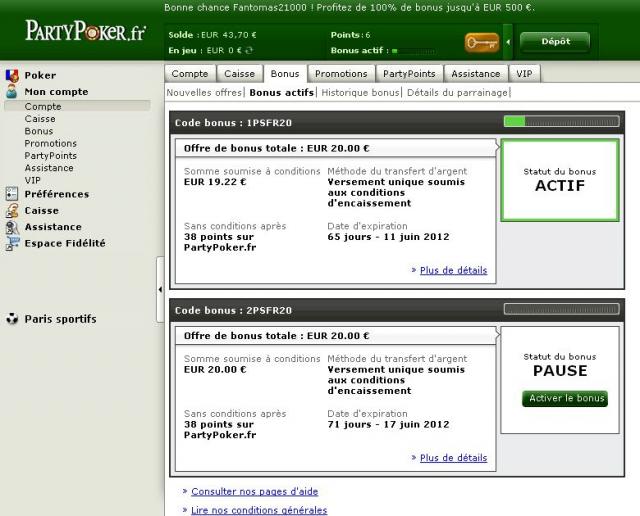Click the 1PSFR20 bonus progress bar
This screenshot has height=516, width=640.
(562, 121)
